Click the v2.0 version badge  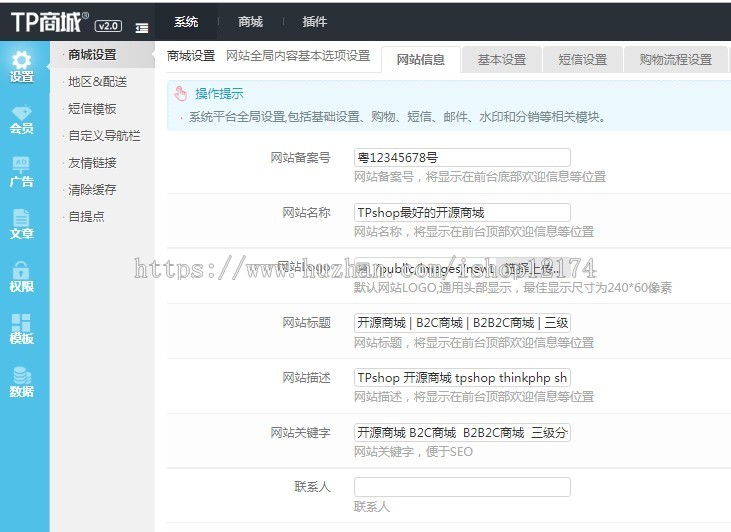click(108, 26)
